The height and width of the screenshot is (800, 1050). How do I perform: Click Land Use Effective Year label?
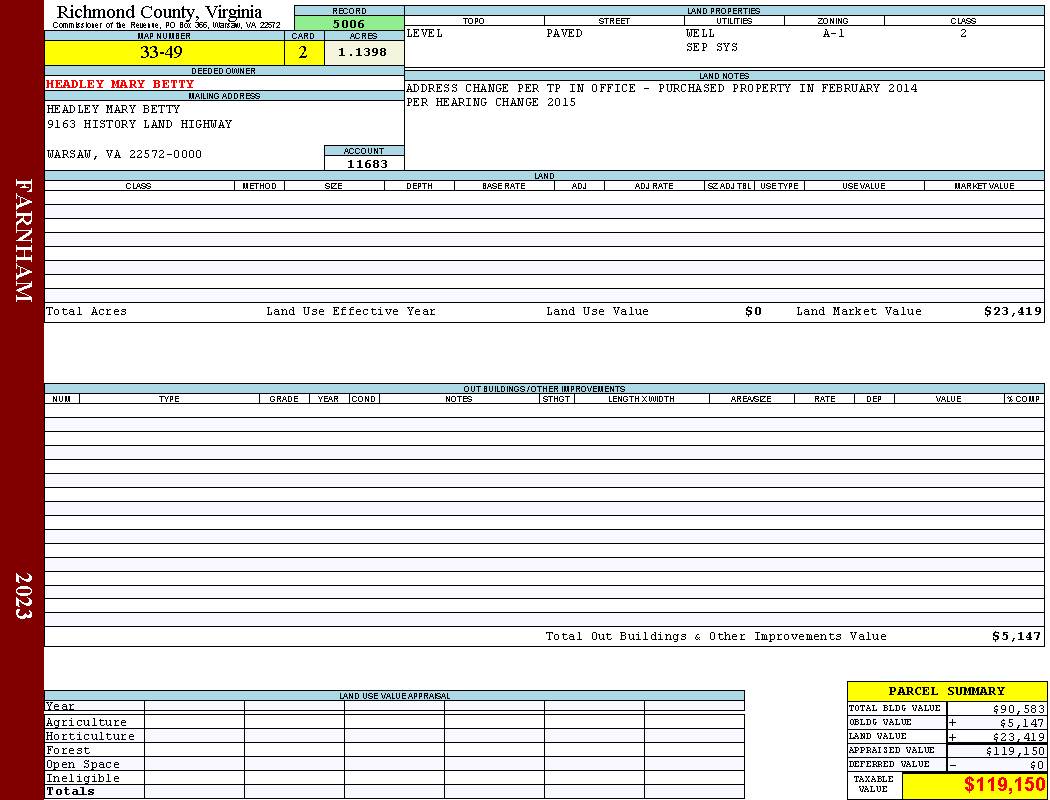351,311
